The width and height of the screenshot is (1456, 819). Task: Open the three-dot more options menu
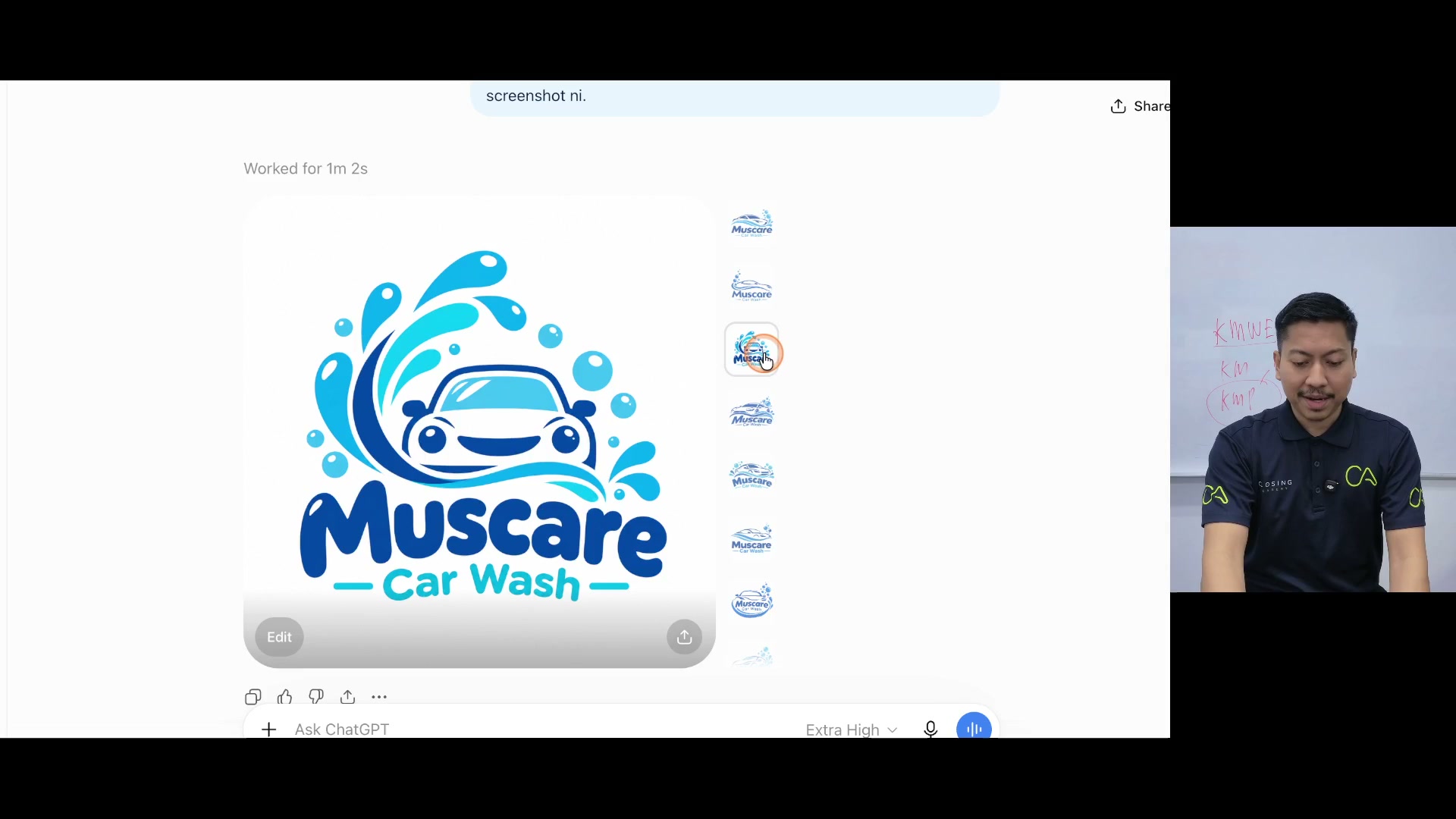[x=379, y=697]
